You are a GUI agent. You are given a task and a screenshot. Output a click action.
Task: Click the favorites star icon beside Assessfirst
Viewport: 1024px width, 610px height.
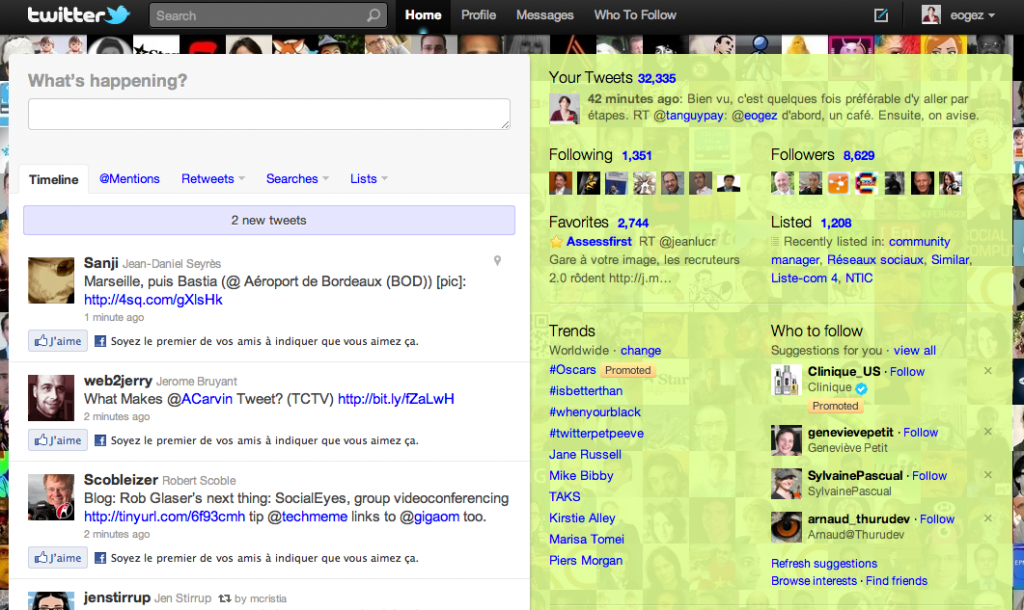click(x=556, y=242)
